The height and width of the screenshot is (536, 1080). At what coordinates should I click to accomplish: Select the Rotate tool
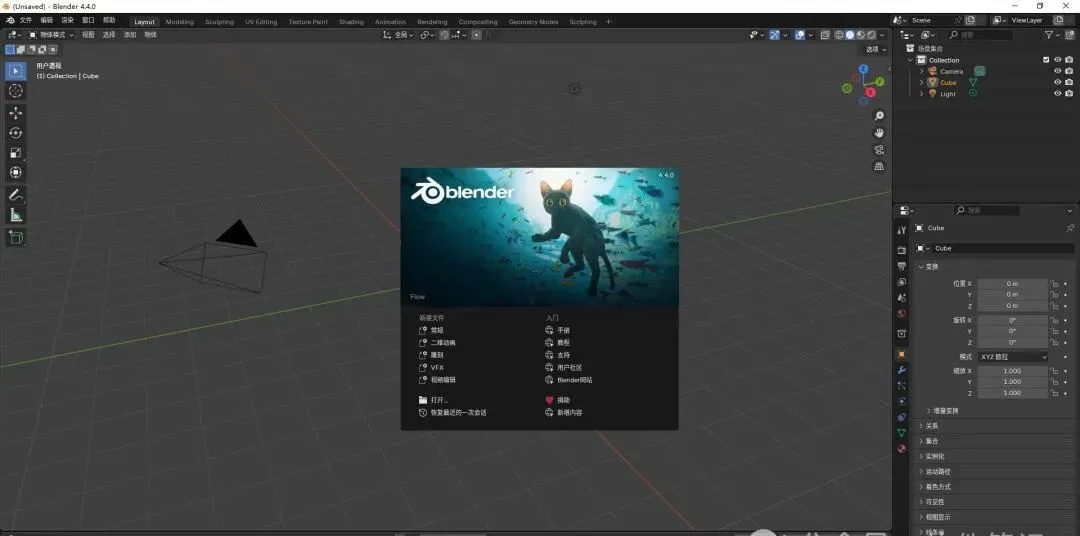[x=16, y=133]
